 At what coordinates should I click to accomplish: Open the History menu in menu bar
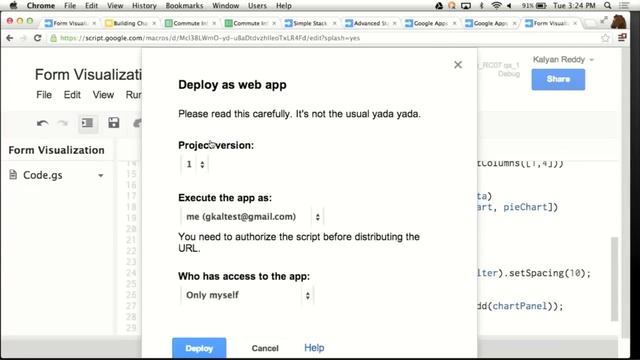(144, 6)
